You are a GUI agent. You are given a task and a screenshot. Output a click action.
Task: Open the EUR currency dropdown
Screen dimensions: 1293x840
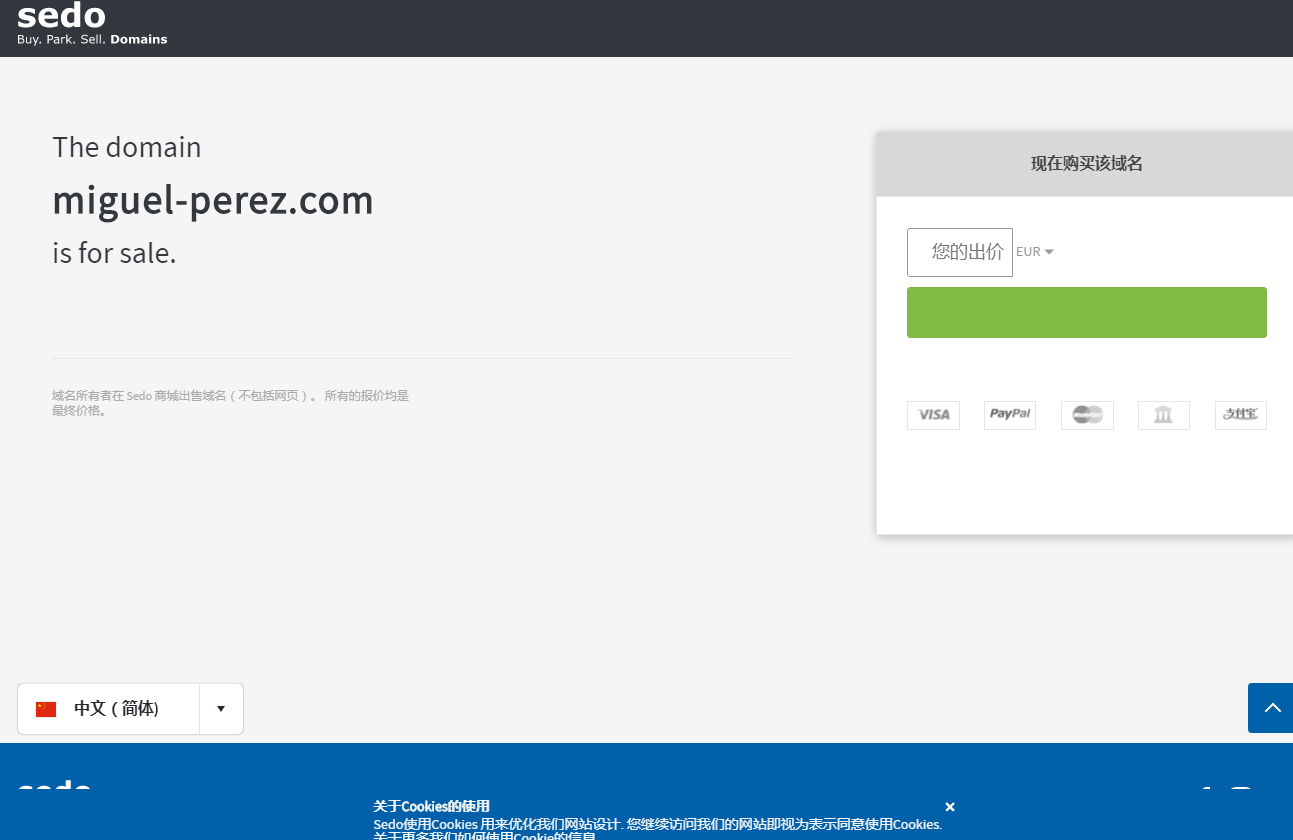tap(1035, 252)
